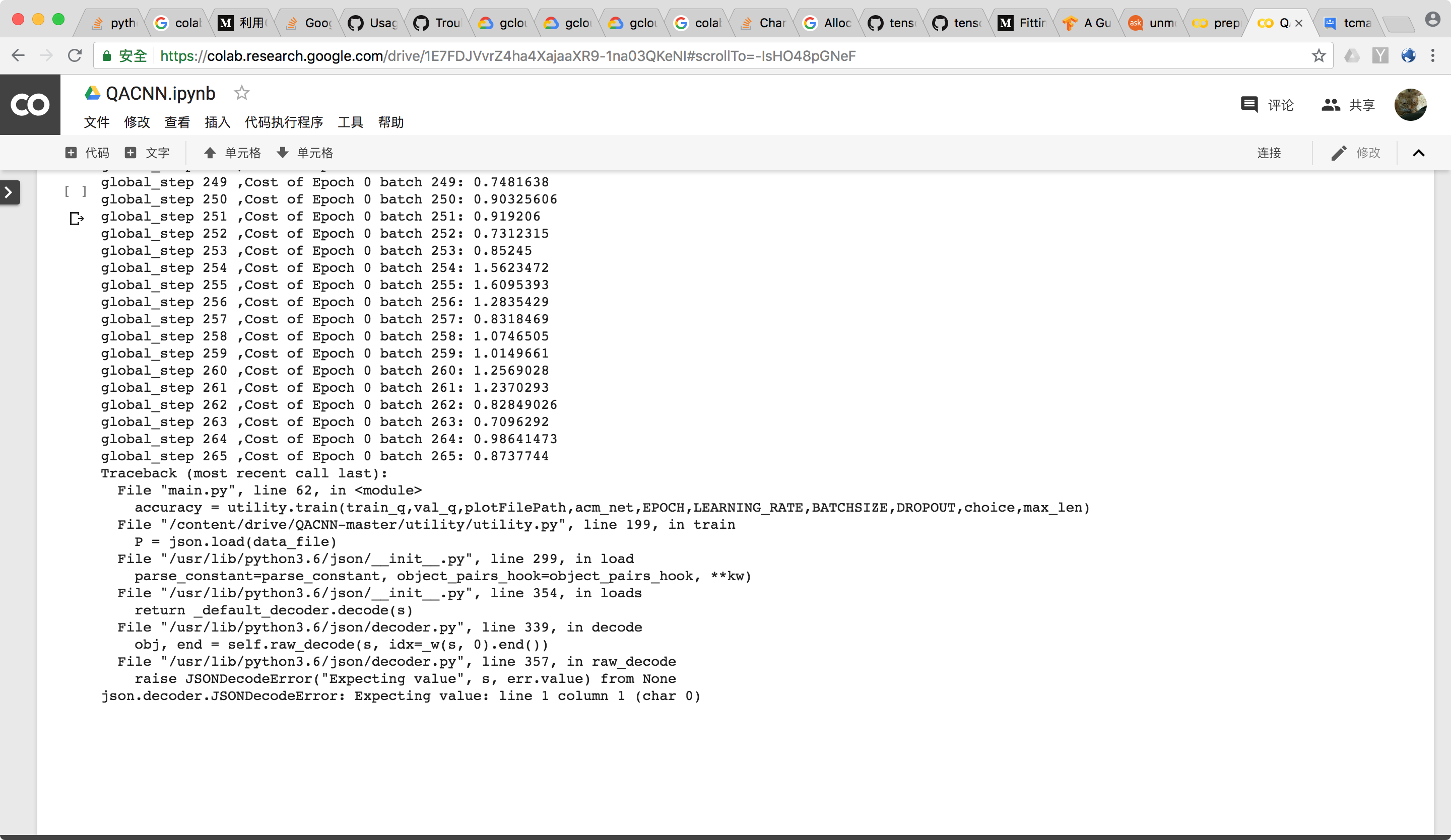
Task: Open the 代码执行程序 runtime menu
Action: point(283,122)
